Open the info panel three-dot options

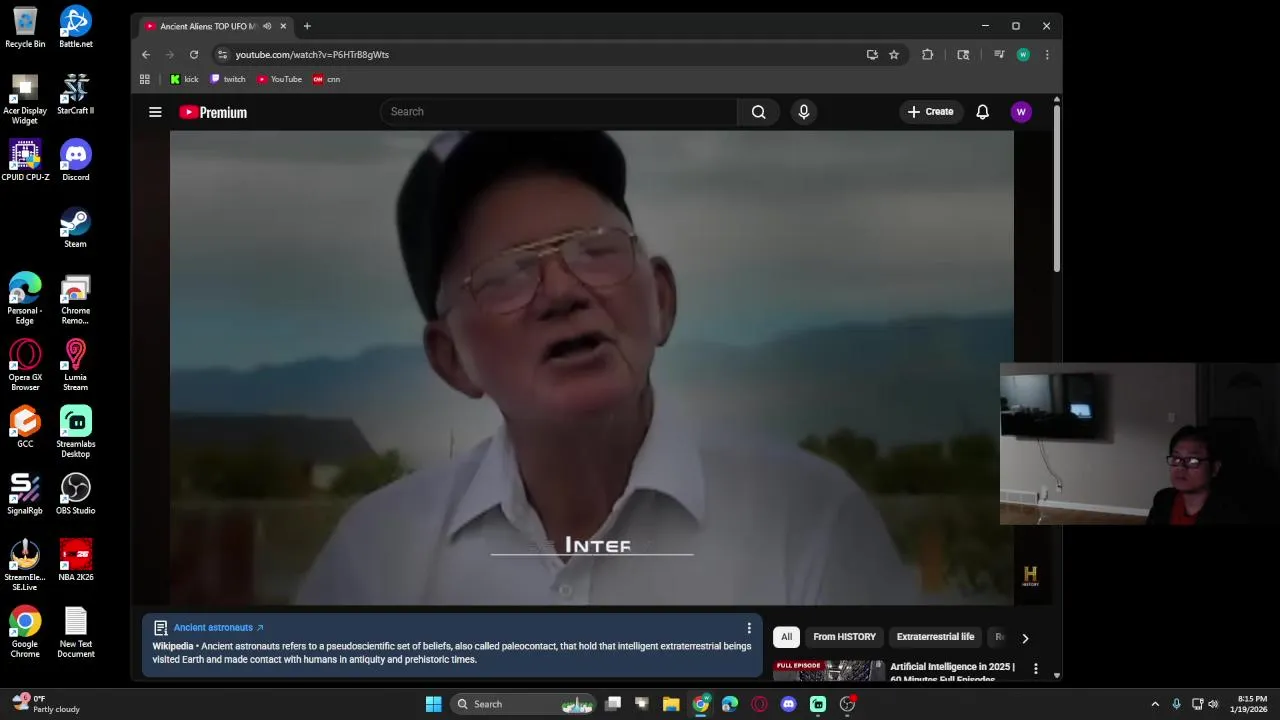coord(749,628)
